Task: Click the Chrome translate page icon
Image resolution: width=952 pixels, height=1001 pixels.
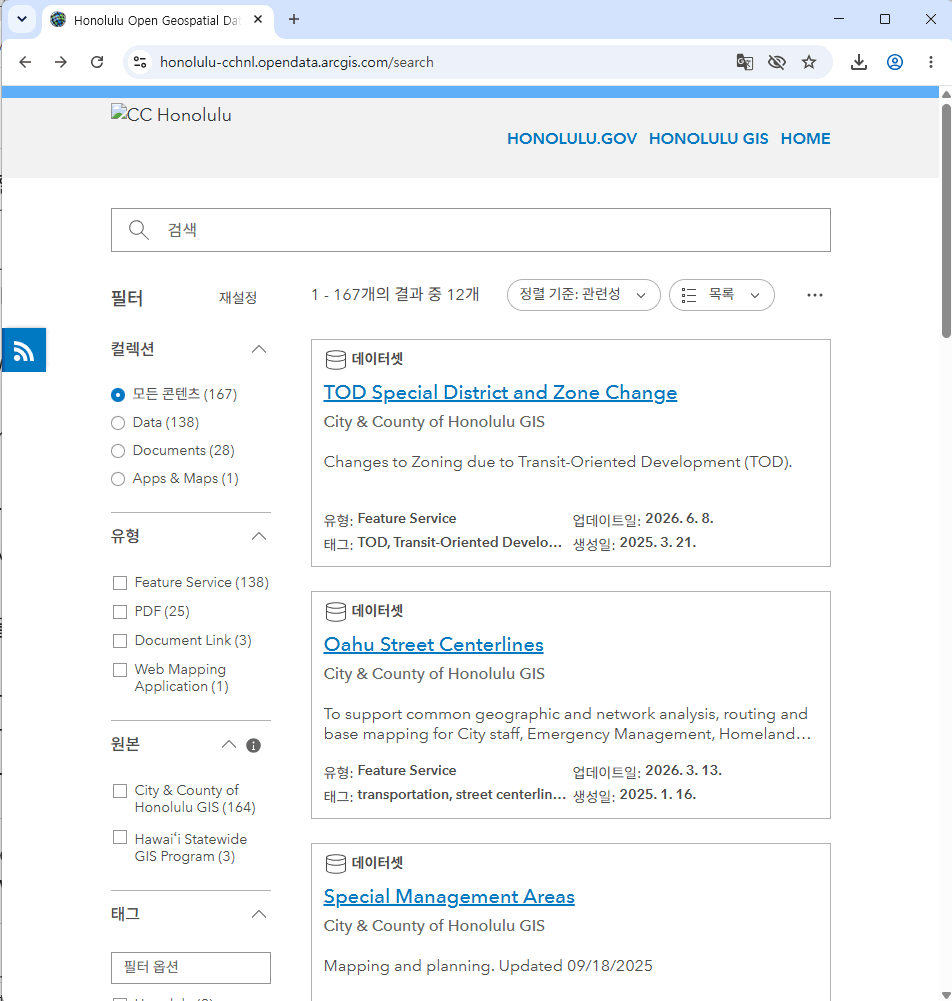Action: [744, 62]
